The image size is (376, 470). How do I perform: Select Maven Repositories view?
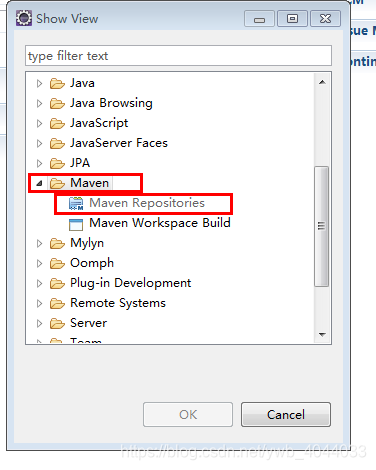pyautogui.click(x=147, y=203)
